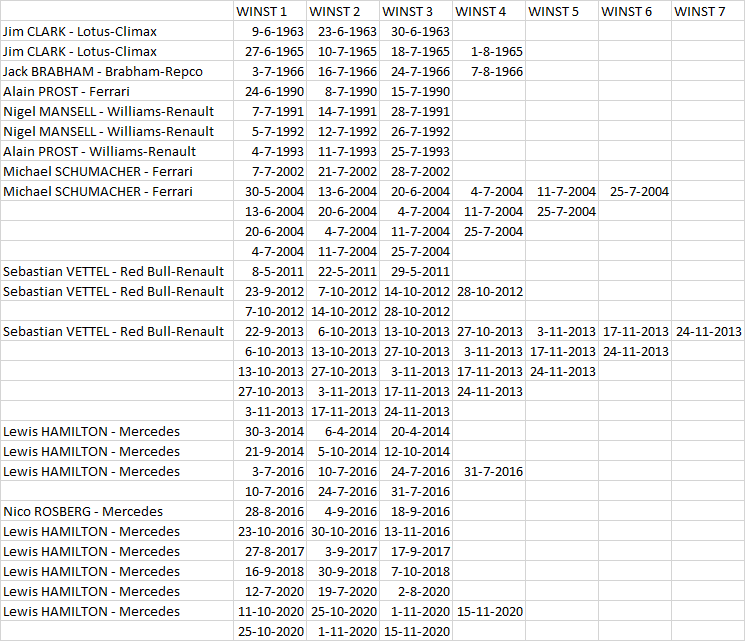This screenshot has height=641, width=745.
Task: Click 25-7-2004 in the WINST 4 column
Action: 489,231
